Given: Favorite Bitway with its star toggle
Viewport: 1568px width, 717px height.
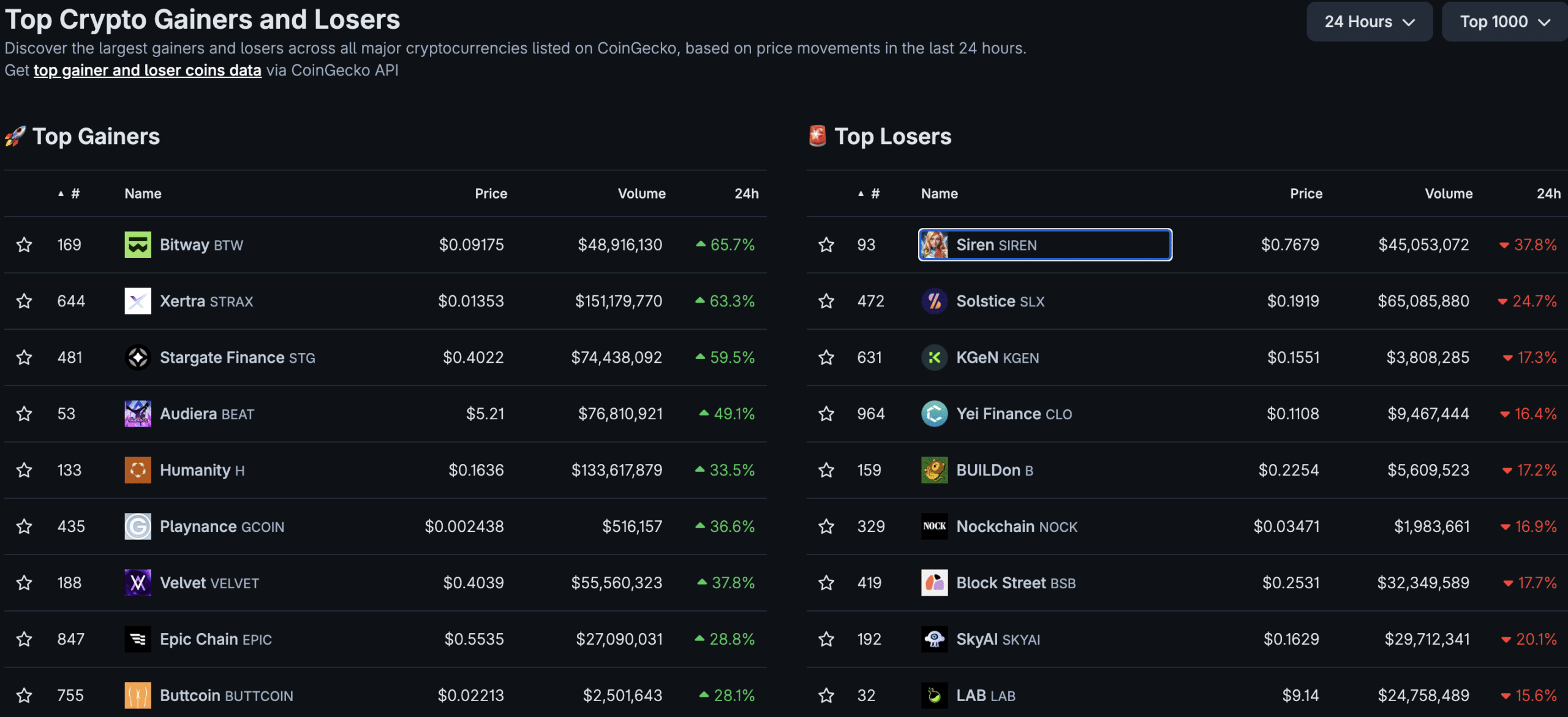Looking at the screenshot, I should pos(24,245).
